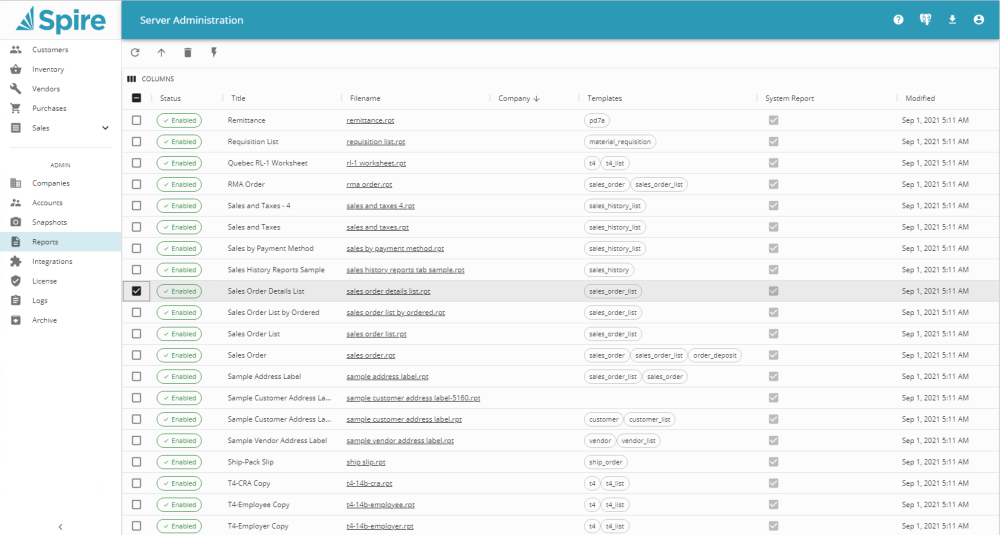Sort by Filename column header
Image resolution: width=1000 pixels, height=535 pixels.
point(365,98)
